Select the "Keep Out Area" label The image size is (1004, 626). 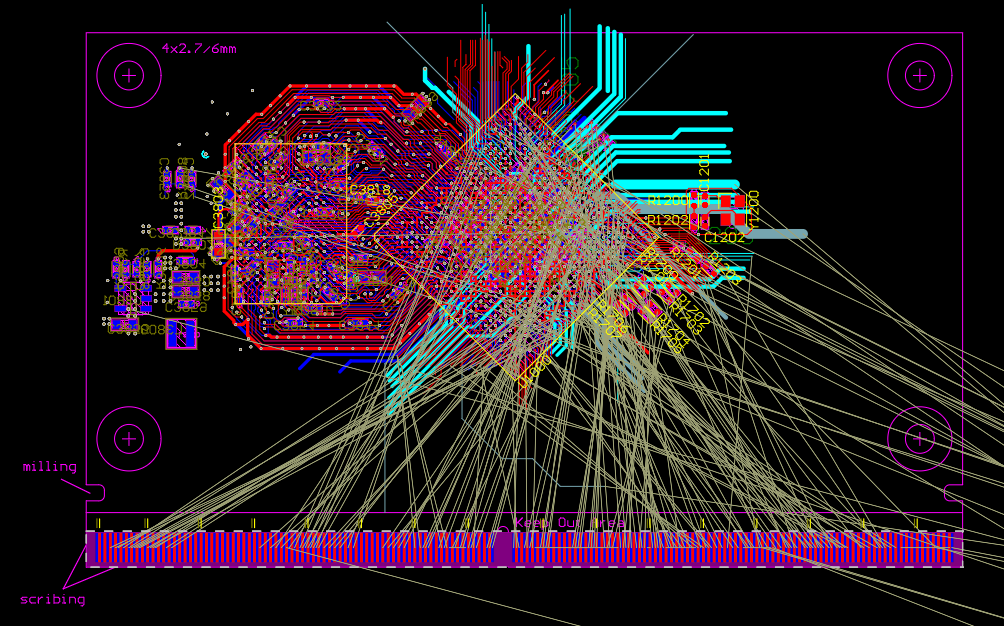point(570,523)
